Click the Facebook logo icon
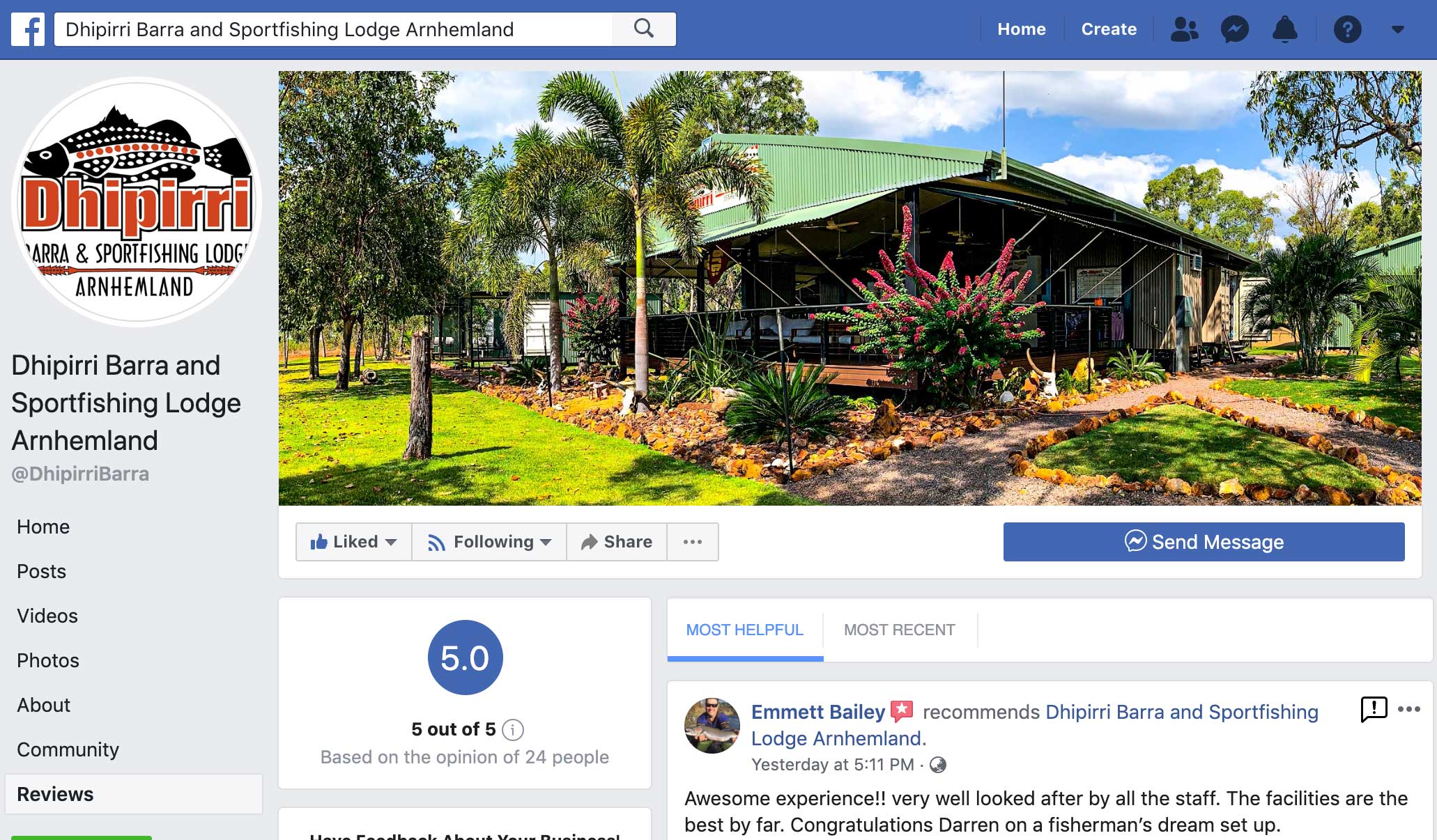 28,29
